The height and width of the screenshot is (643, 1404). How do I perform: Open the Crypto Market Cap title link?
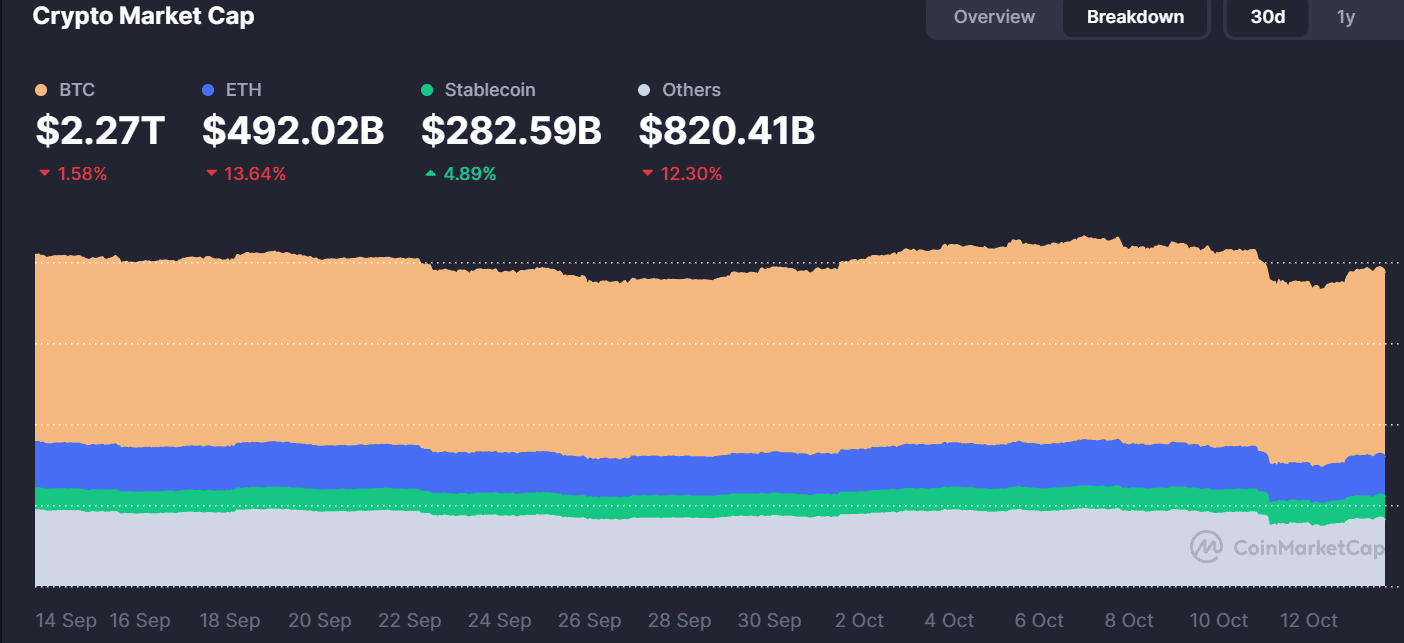[143, 16]
